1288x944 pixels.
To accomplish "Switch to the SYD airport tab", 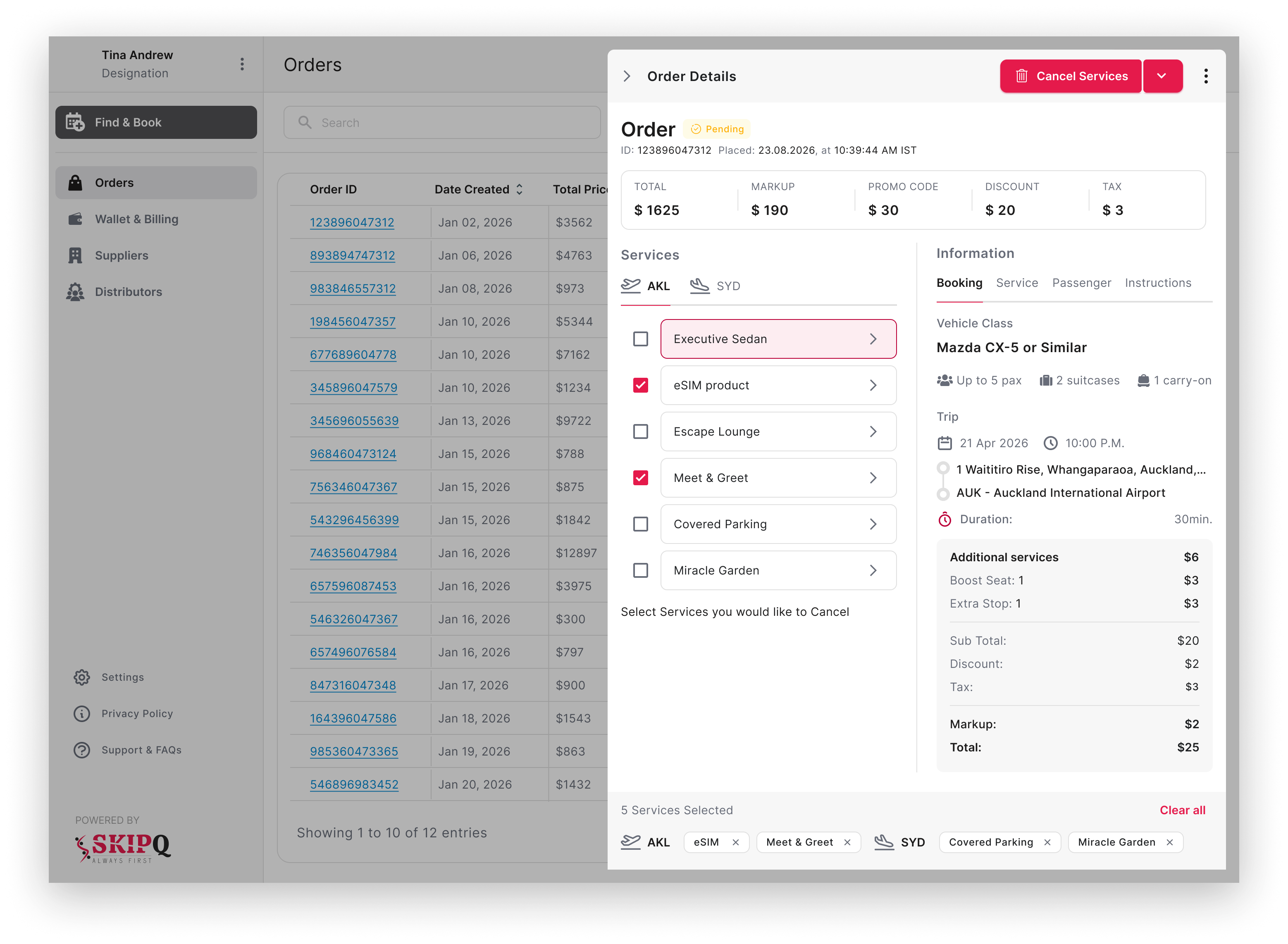I will (x=716, y=286).
